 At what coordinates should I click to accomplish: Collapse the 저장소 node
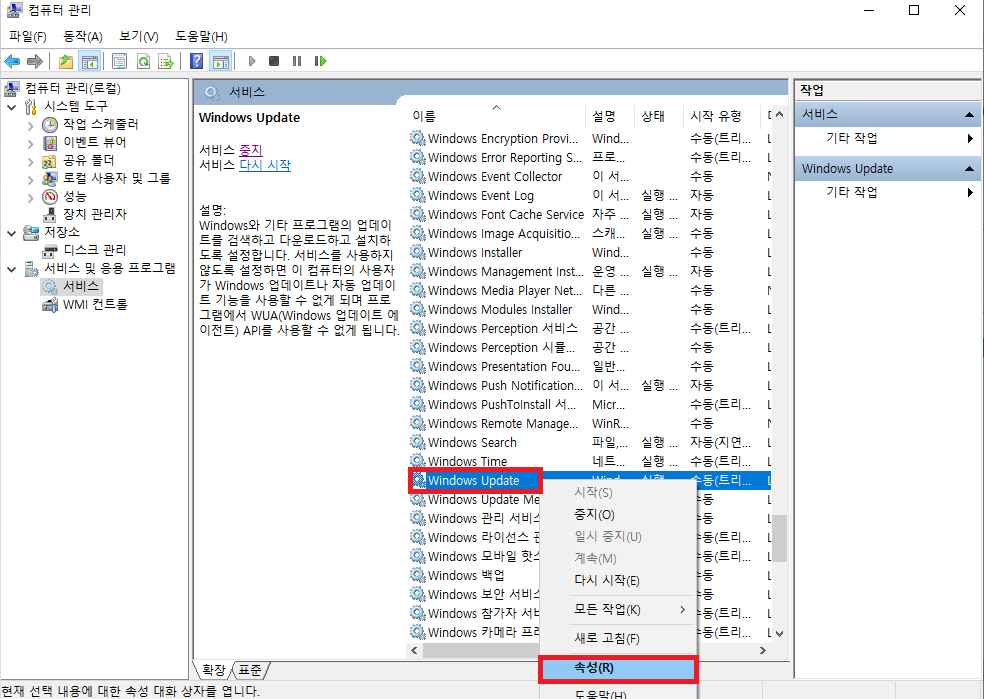(11, 233)
